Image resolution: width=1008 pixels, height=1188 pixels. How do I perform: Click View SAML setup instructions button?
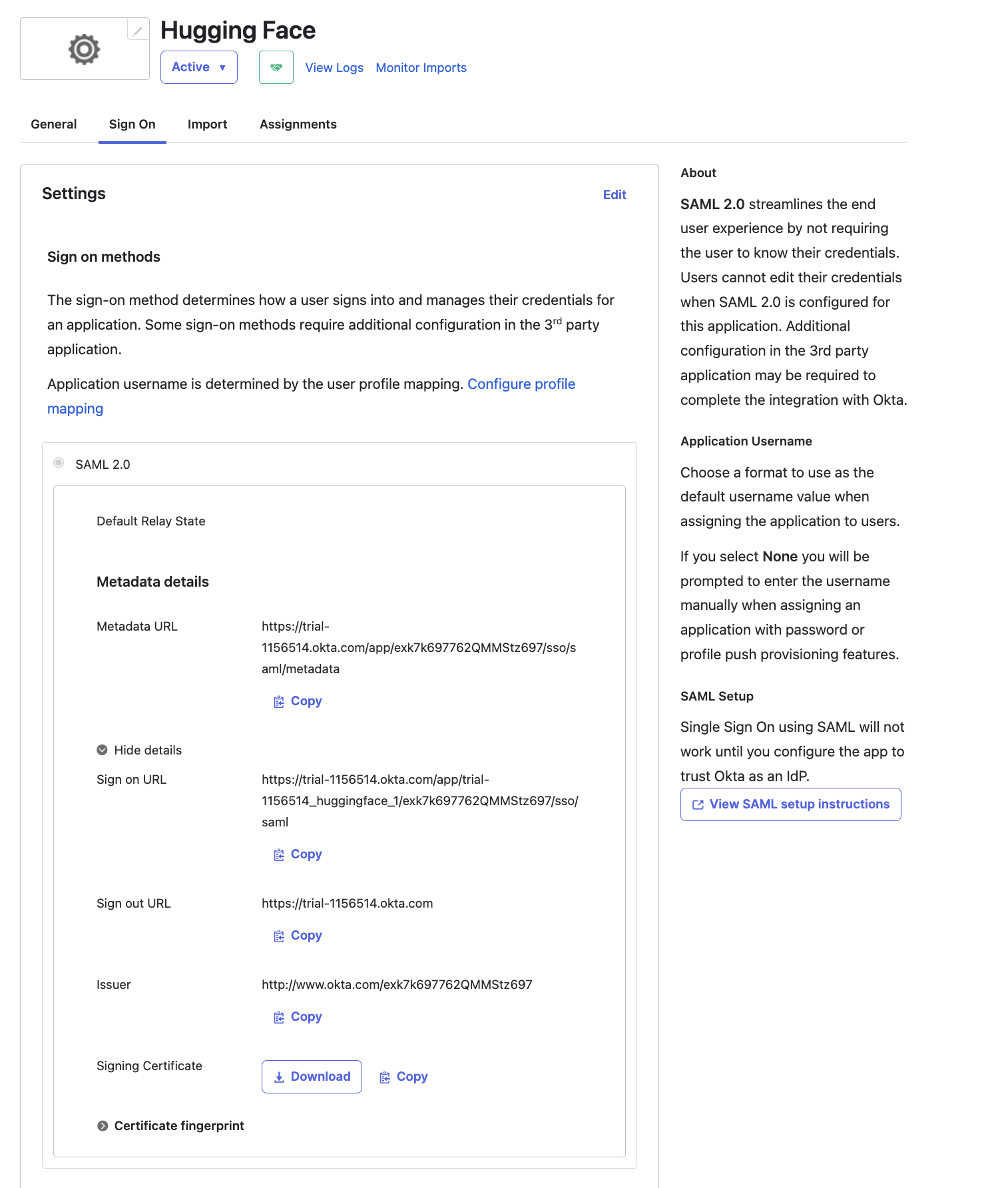[790, 804]
